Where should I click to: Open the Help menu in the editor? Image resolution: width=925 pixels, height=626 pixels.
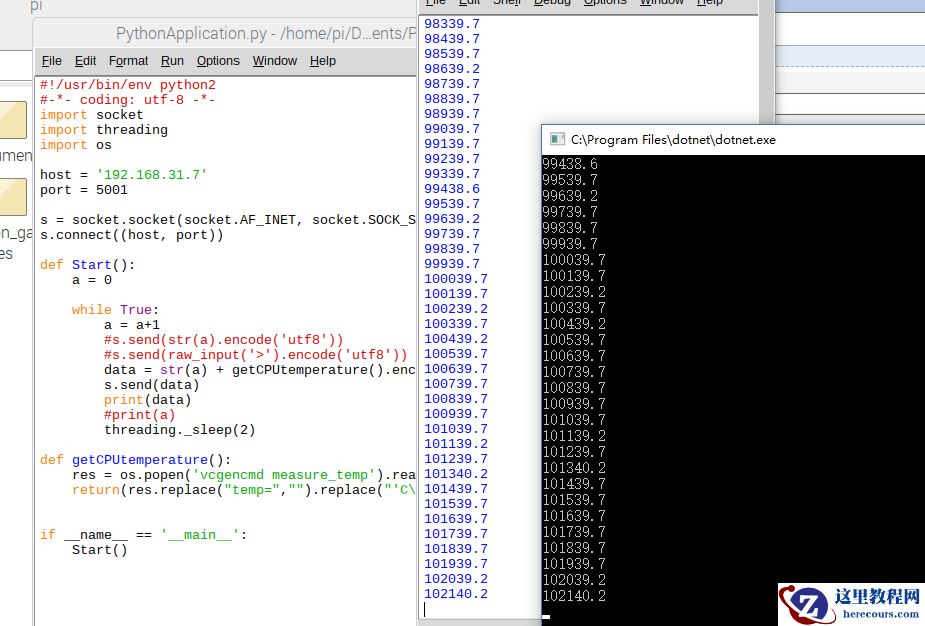click(322, 61)
